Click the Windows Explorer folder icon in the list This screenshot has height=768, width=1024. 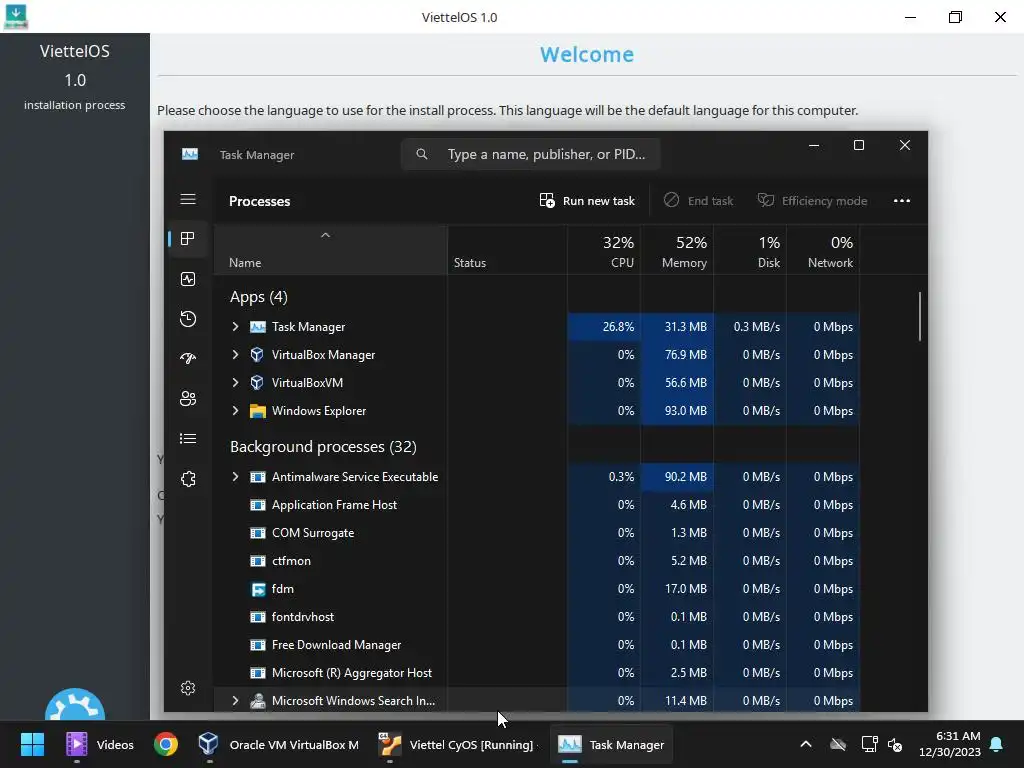(258, 411)
